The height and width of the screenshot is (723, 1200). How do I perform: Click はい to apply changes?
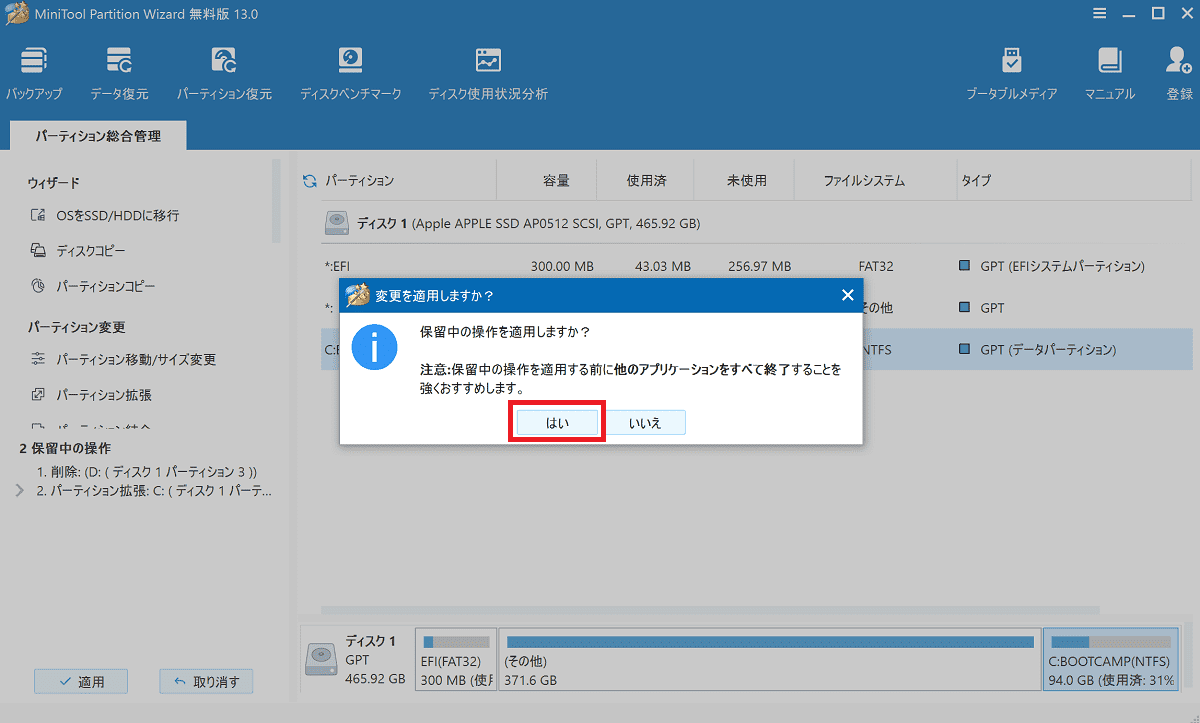coord(557,423)
